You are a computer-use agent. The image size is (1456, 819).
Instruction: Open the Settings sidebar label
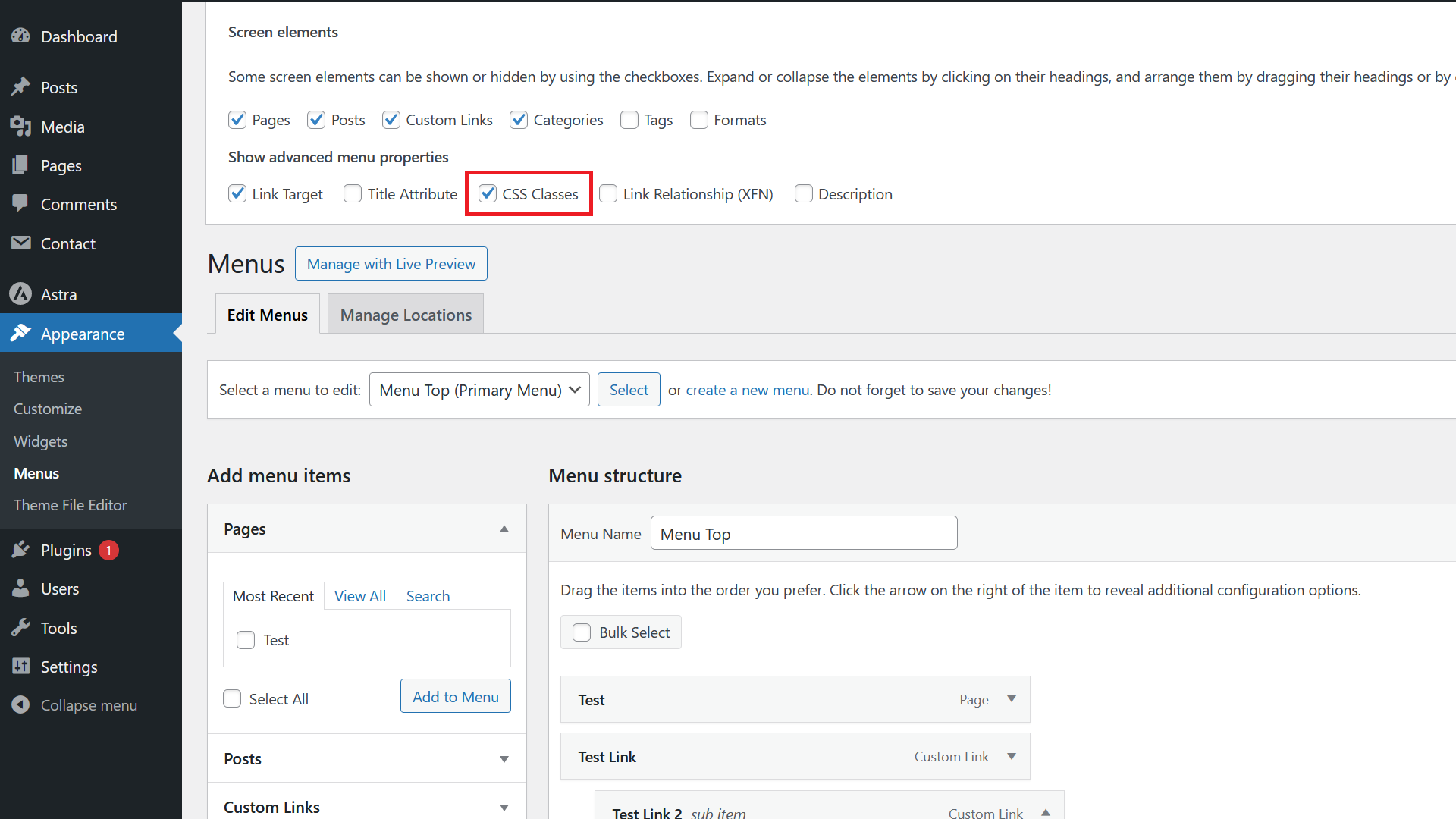click(x=69, y=667)
